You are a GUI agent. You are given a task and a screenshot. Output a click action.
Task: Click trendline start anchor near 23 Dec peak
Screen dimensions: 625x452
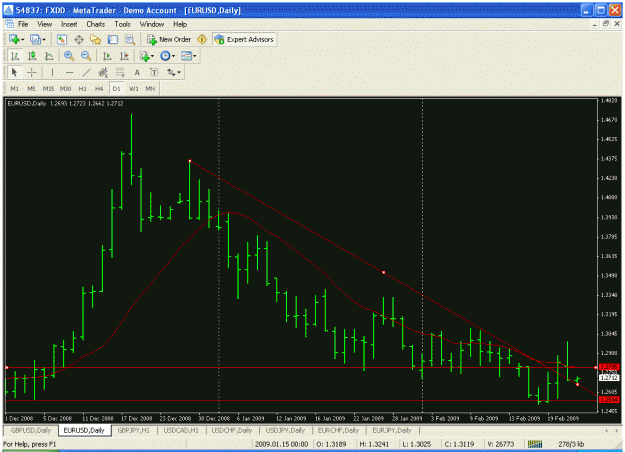(190, 161)
